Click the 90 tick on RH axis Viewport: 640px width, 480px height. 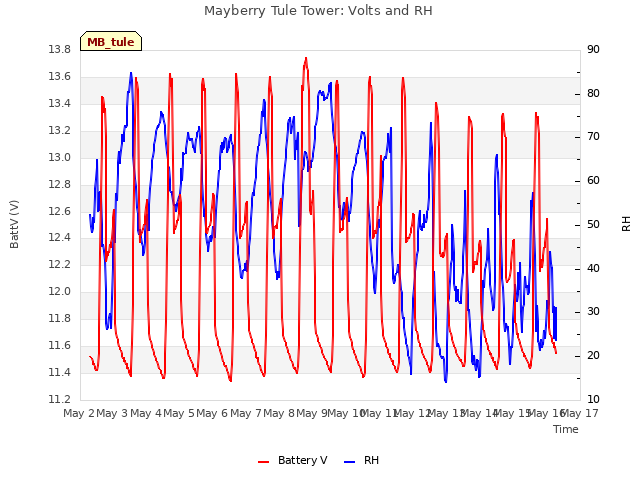coord(593,50)
